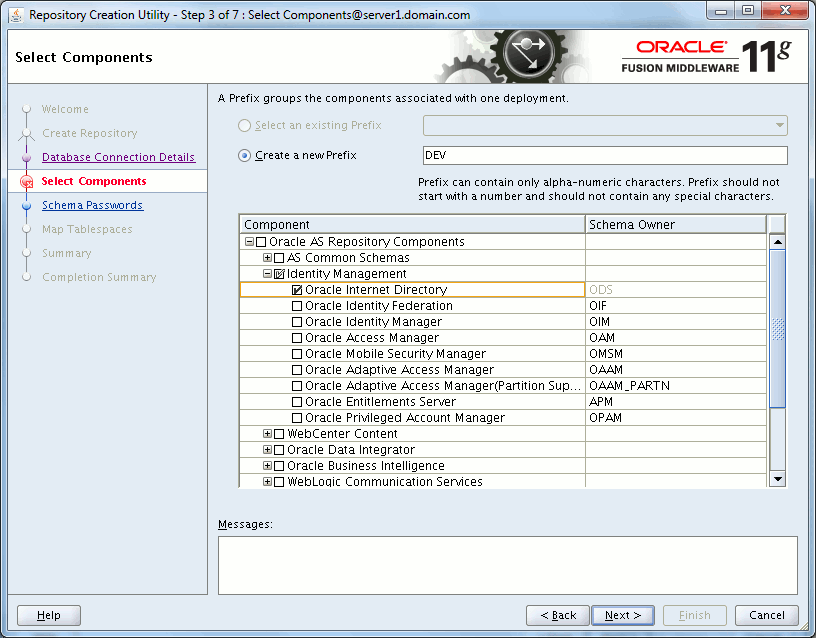Check the Oracle Entitlements Server checkbox
This screenshot has height=638, width=816.
click(x=297, y=402)
